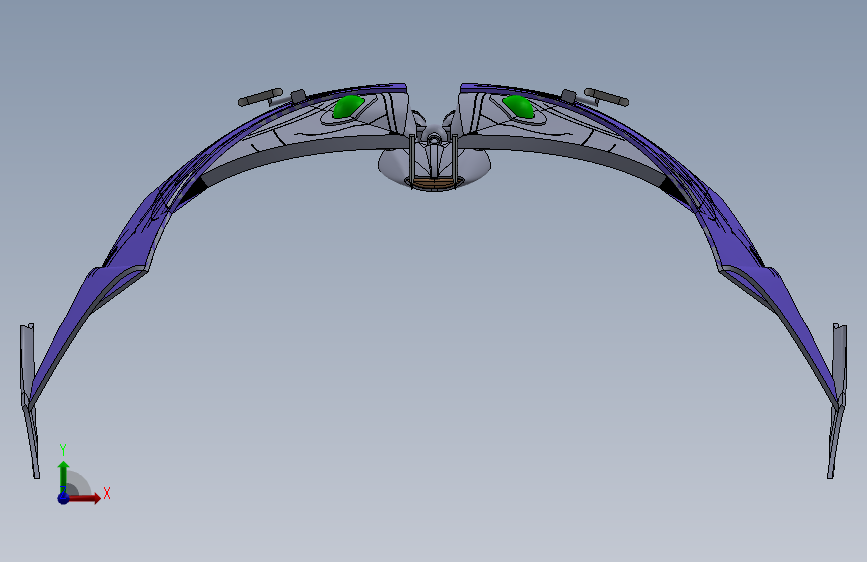The height and width of the screenshot is (562, 867).
Task: Click the green "Y" label on the triad
Action: pyautogui.click(x=63, y=450)
